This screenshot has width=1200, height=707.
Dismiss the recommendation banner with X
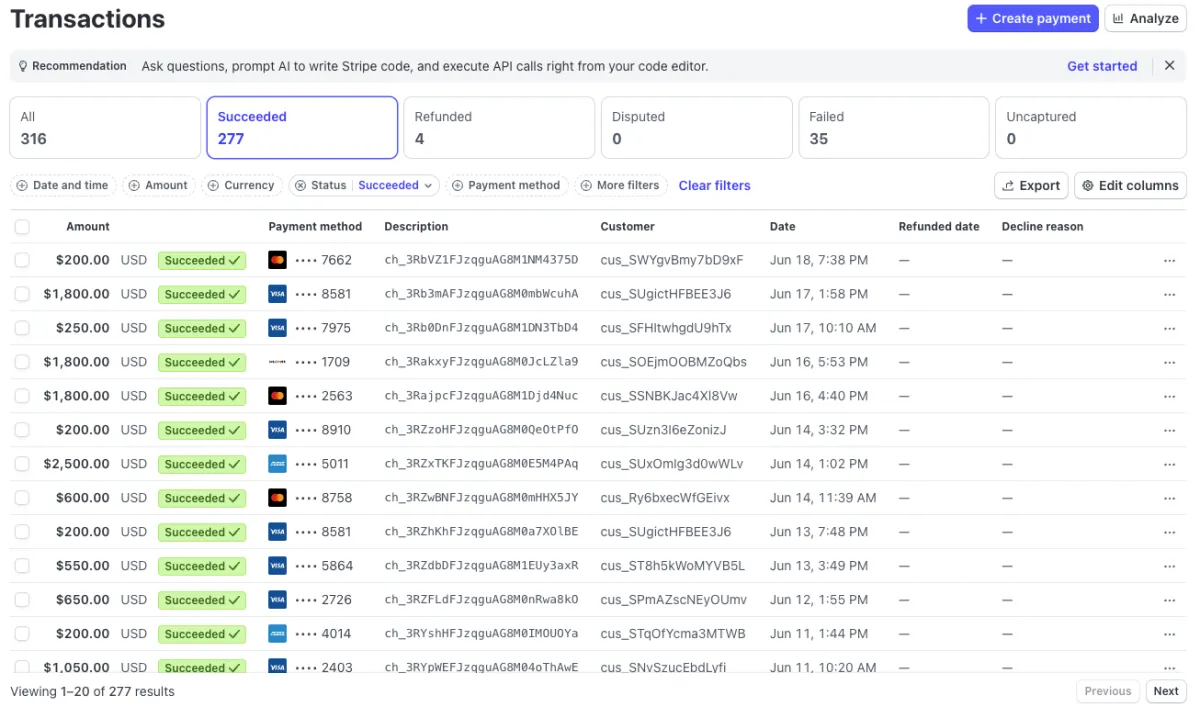pyautogui.click(x=1169, y=66)
